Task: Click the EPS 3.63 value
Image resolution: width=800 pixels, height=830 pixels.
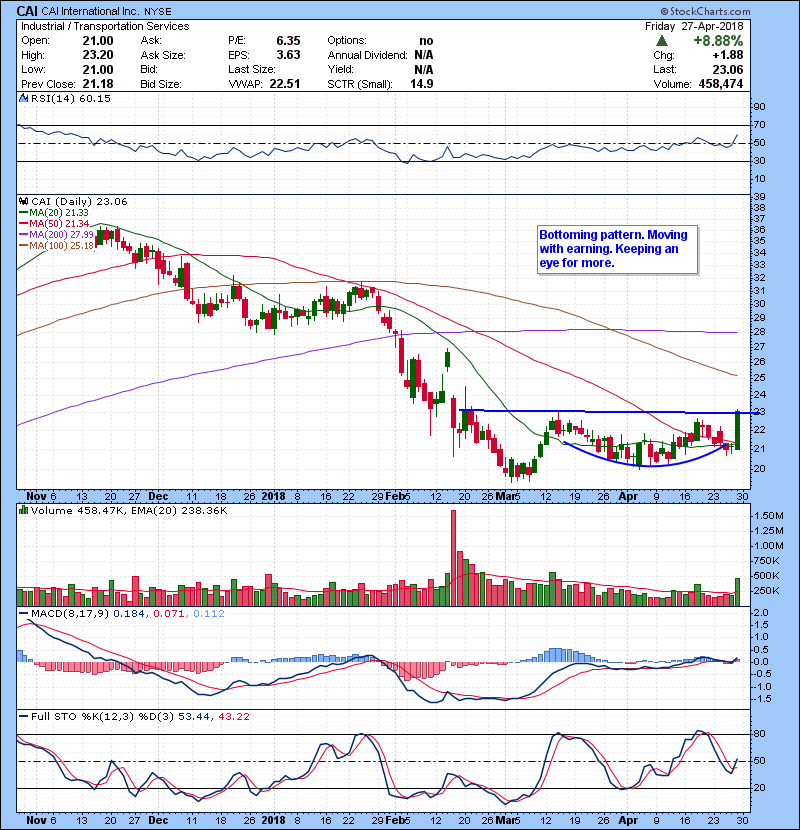Action: coord(288,55)
